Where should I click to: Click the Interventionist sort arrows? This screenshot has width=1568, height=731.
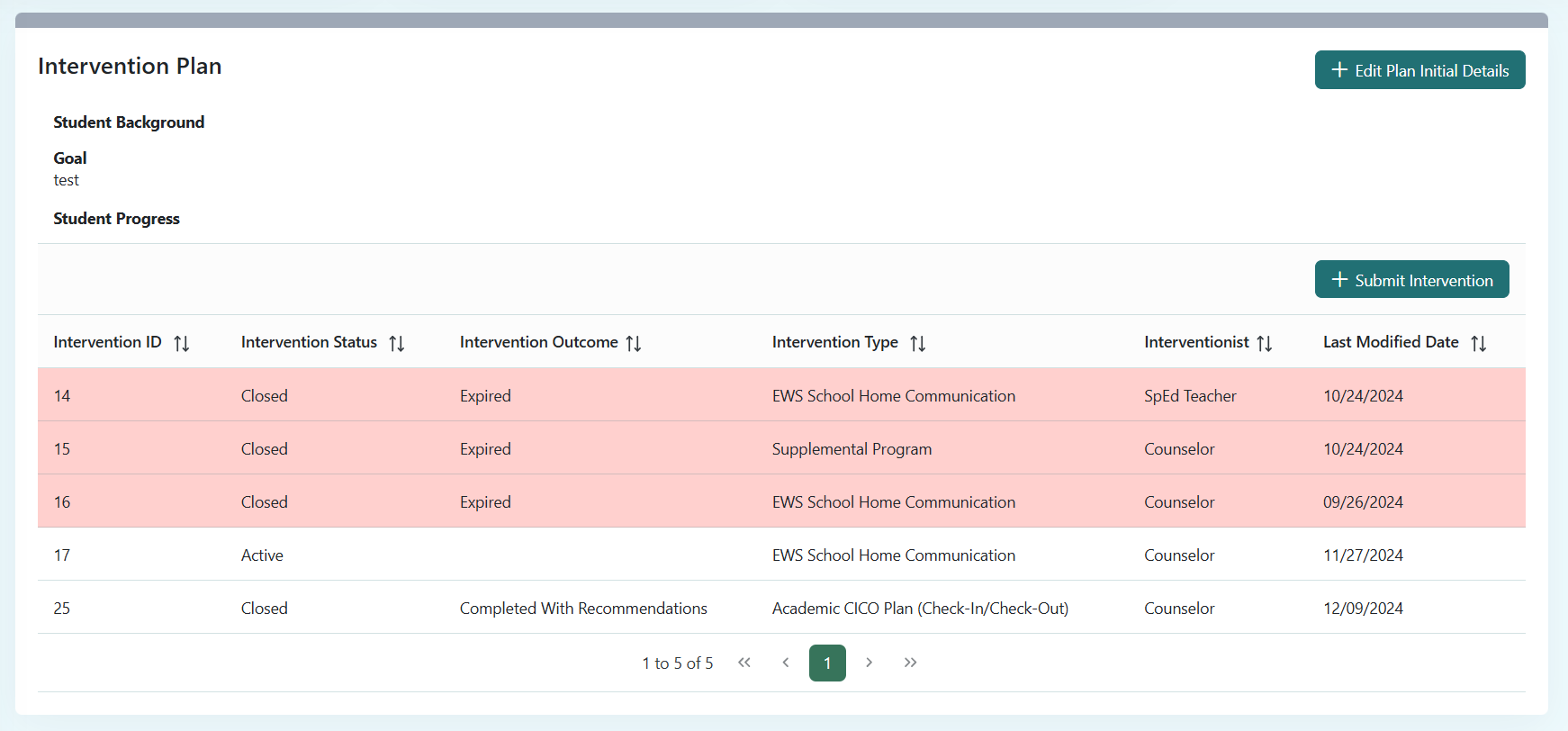click(x=1264, y=343)
